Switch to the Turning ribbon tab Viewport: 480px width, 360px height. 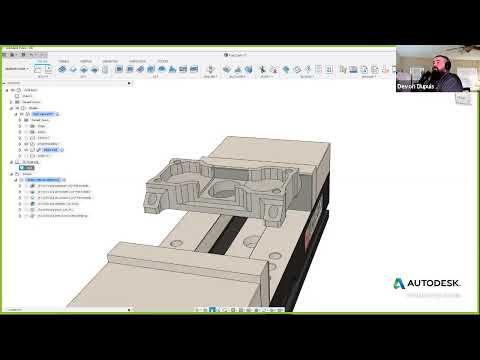[63, 61]
